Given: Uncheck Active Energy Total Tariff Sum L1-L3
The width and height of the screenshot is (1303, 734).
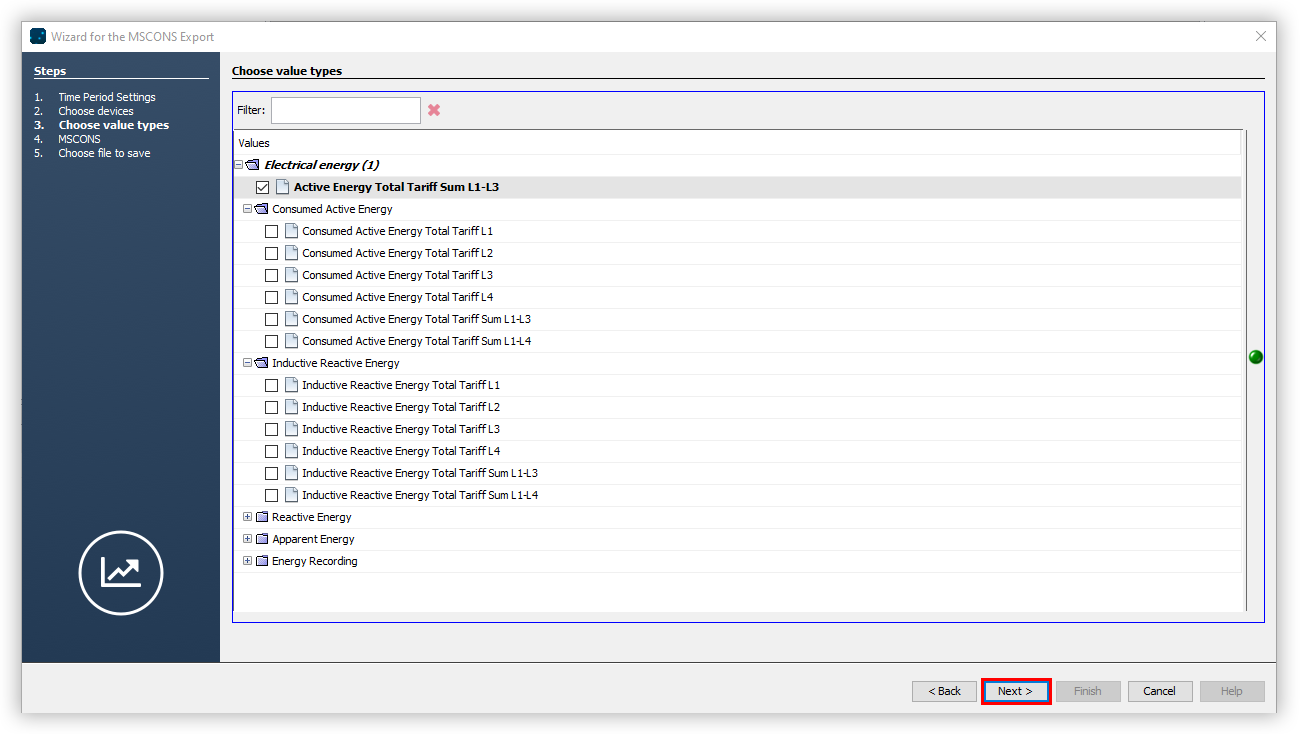Looking at the screenshot, I should click(x=262, y=186).
